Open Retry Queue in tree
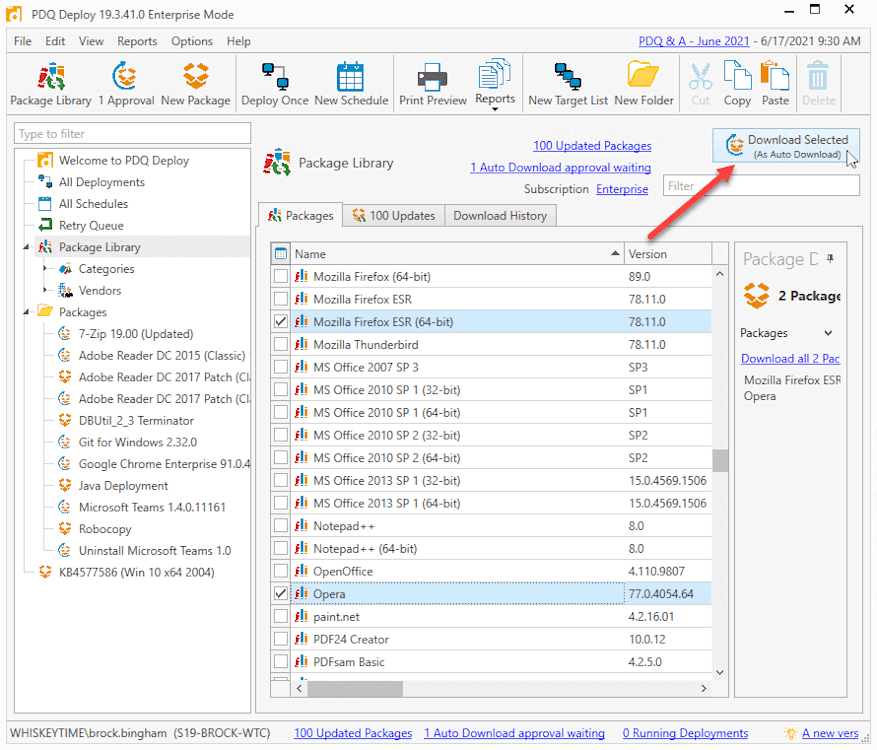The height and width of the screenshot is (750, 877). tap(91, 226)
